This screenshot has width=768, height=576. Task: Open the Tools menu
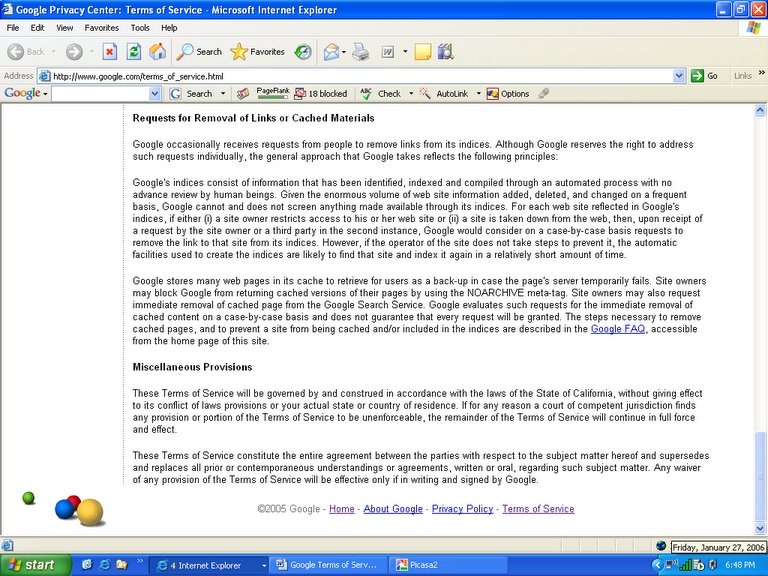[140, 28]
